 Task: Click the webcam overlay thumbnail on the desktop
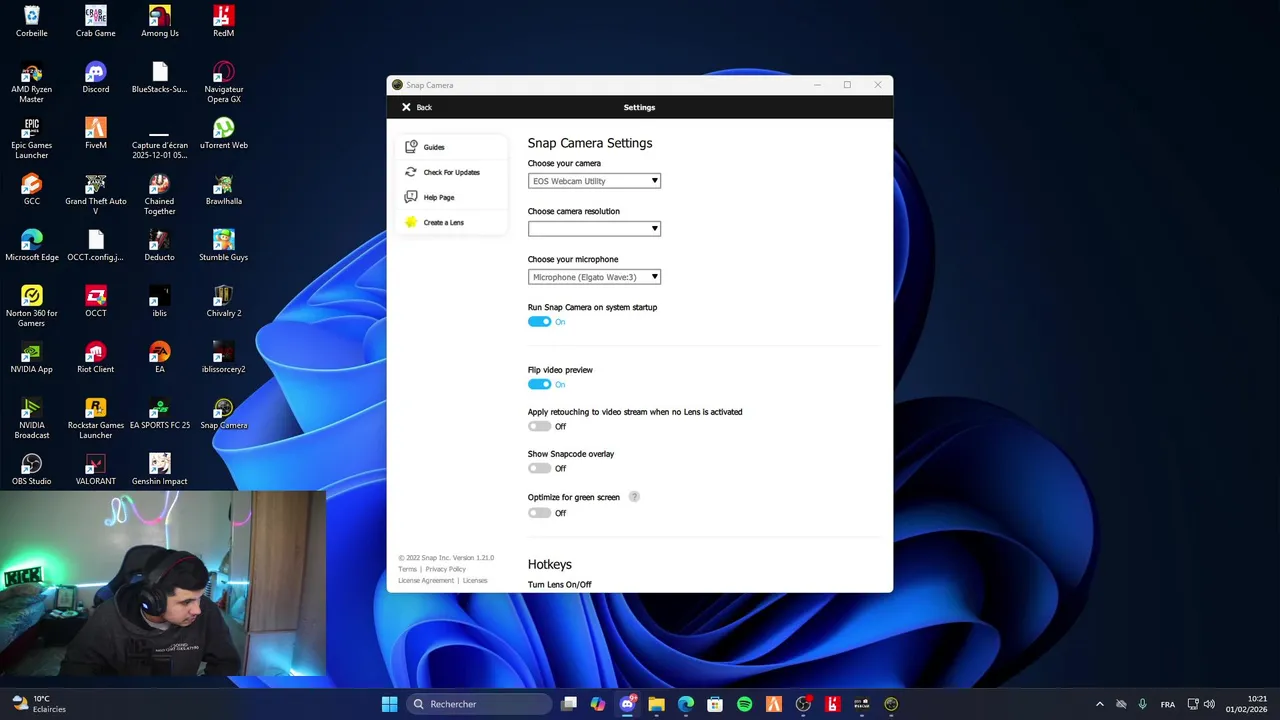[x=163, y=584]
